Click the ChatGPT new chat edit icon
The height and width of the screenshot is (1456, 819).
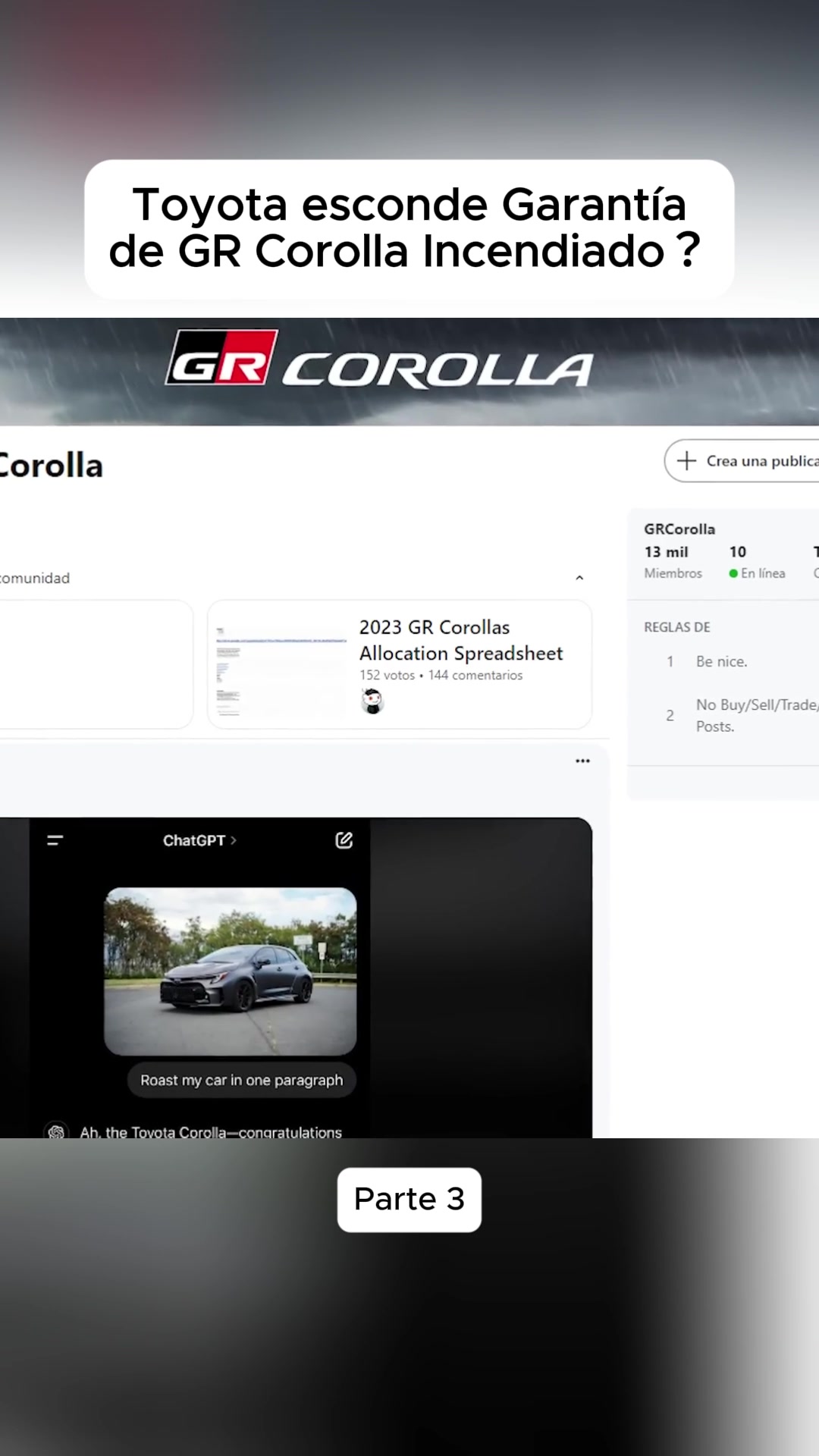pos(344,839)
